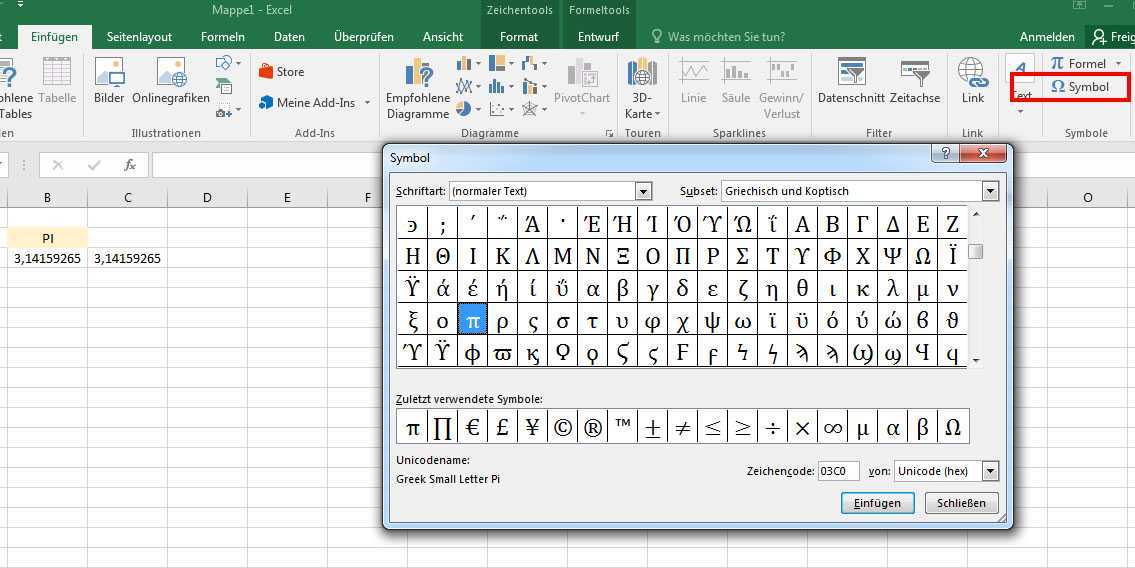Switch to the Formeln tab
This screenshot has height=568, width=1135.
[223, 37]
